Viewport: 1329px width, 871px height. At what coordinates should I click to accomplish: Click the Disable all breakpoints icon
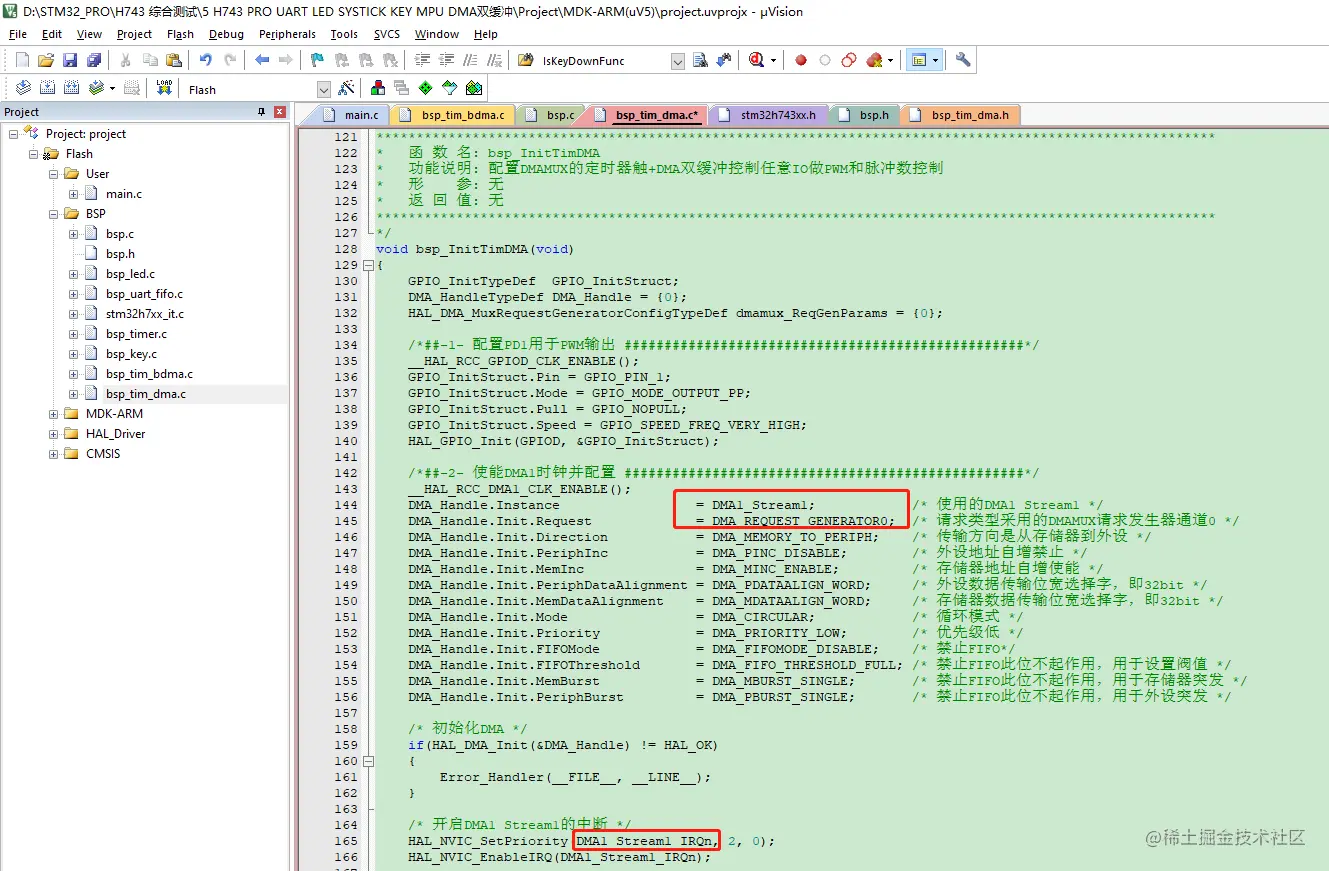pos(849,60)
